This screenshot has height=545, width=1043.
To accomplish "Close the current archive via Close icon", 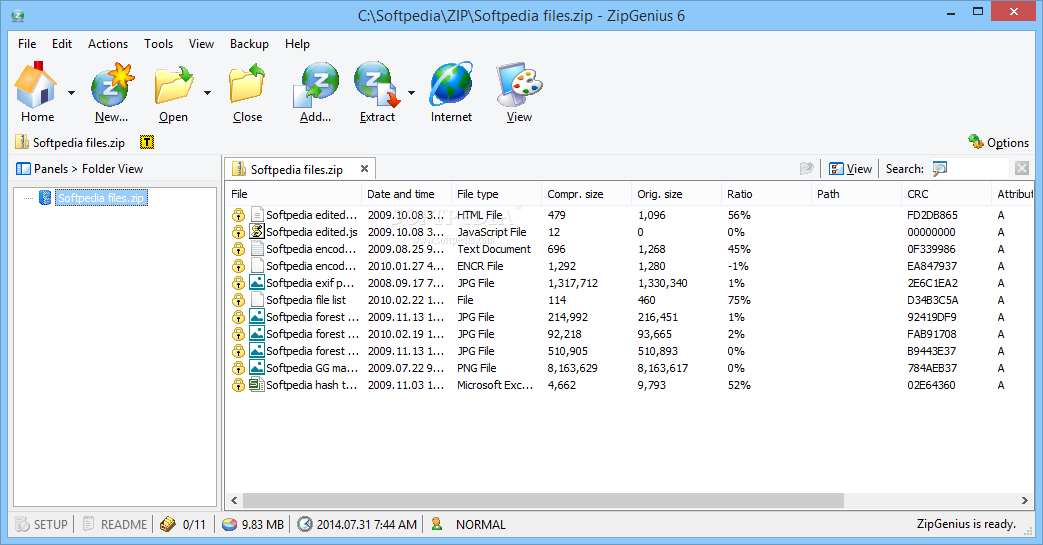I will [247, 93].
